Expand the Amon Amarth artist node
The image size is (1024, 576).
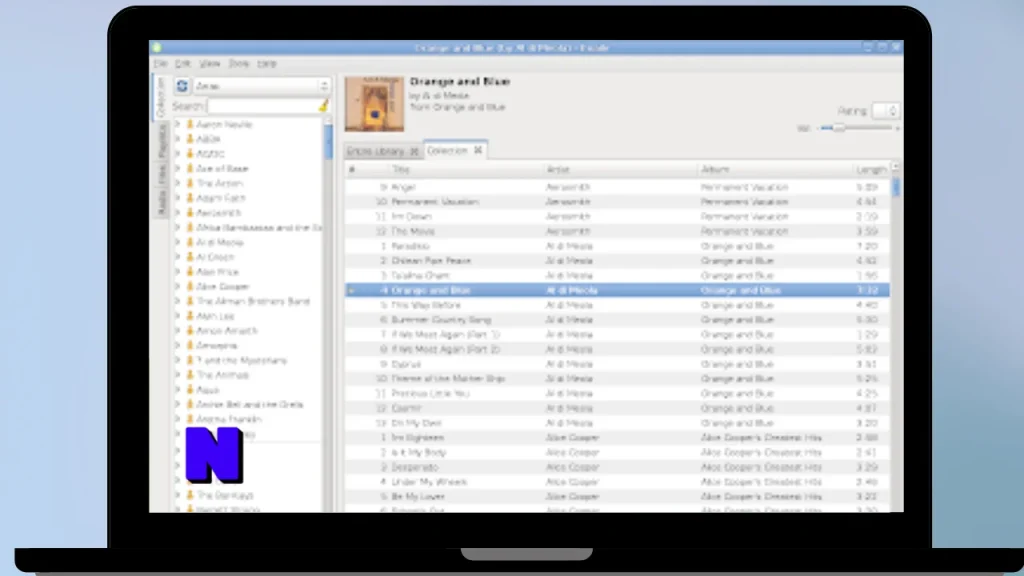click(x=177, y=330)
